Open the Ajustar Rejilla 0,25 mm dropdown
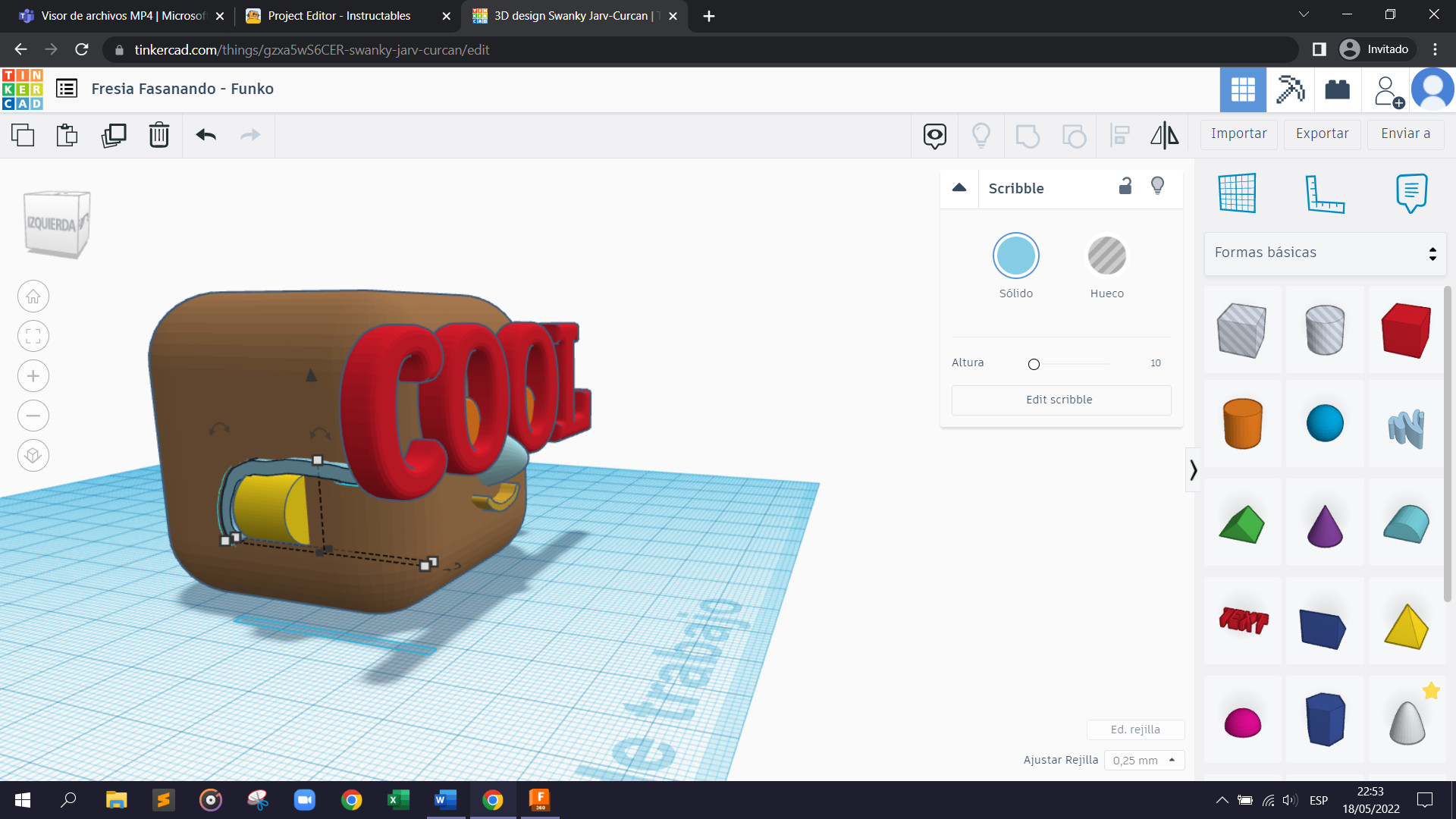 click(1144, 760)
